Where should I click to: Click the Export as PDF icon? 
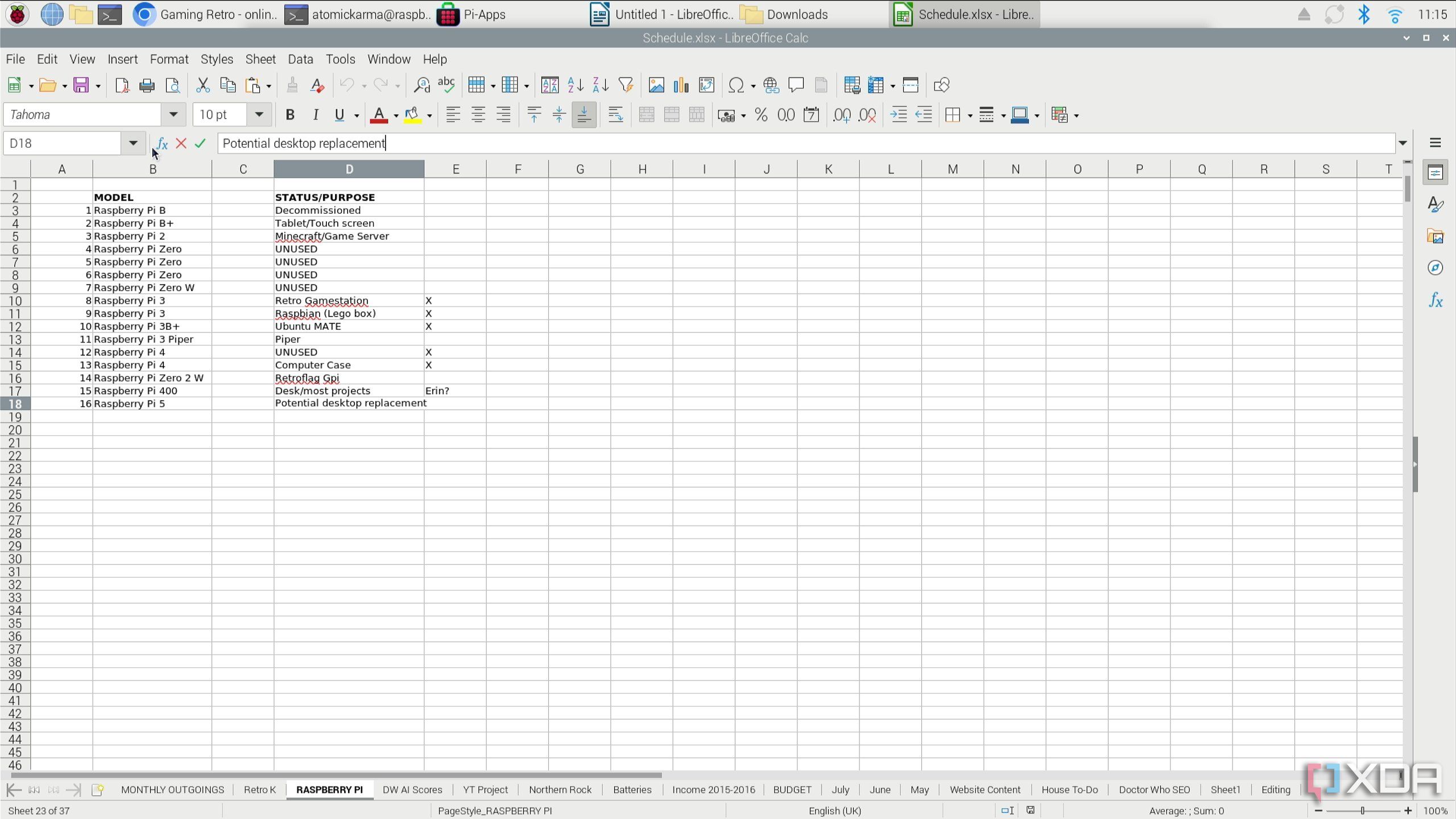click(122, 85)
